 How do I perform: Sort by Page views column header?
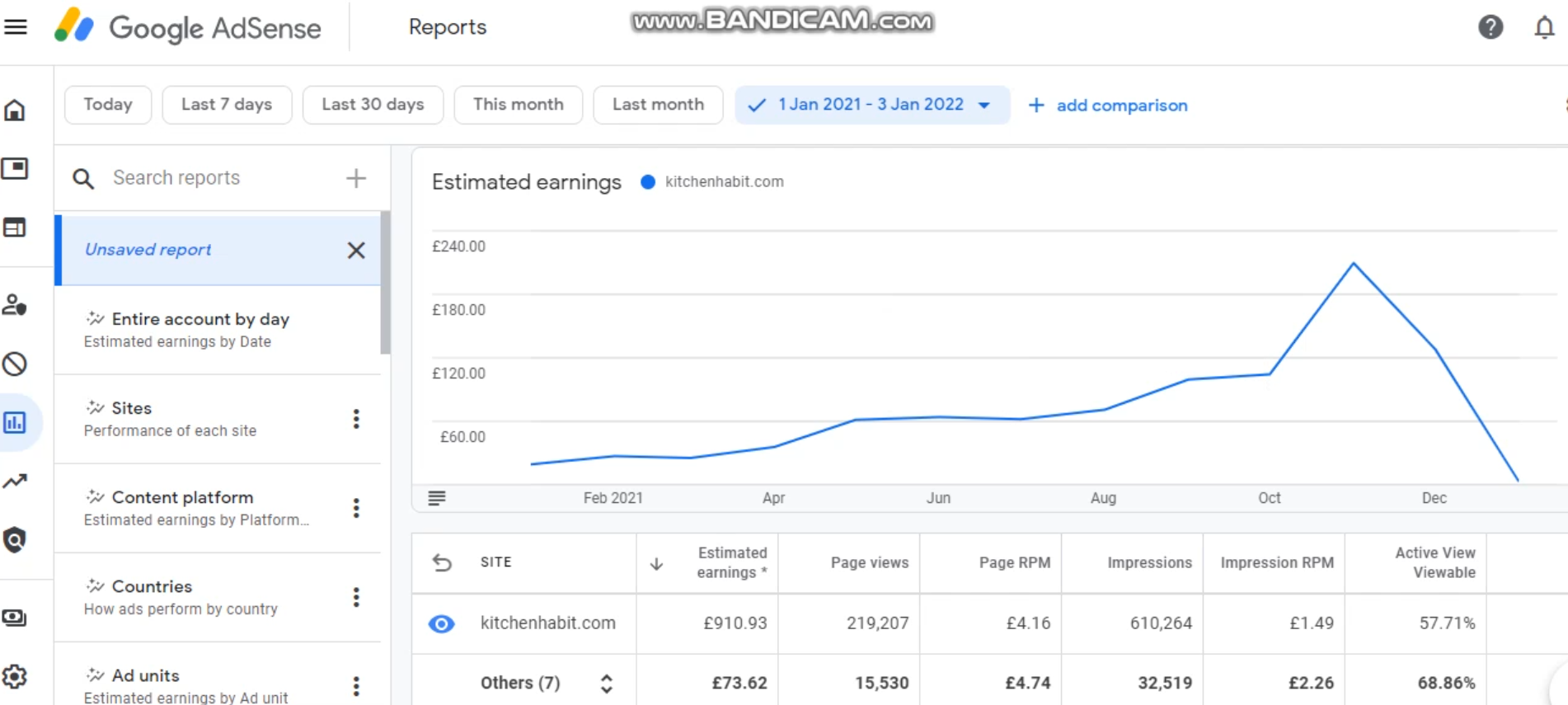coord(869,562)
